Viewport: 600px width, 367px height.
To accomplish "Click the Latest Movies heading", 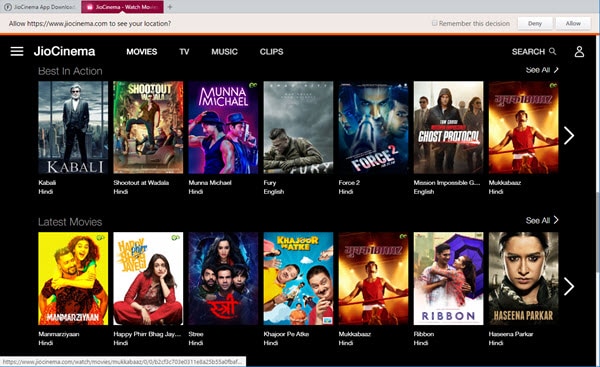I will tap(70, 222).
